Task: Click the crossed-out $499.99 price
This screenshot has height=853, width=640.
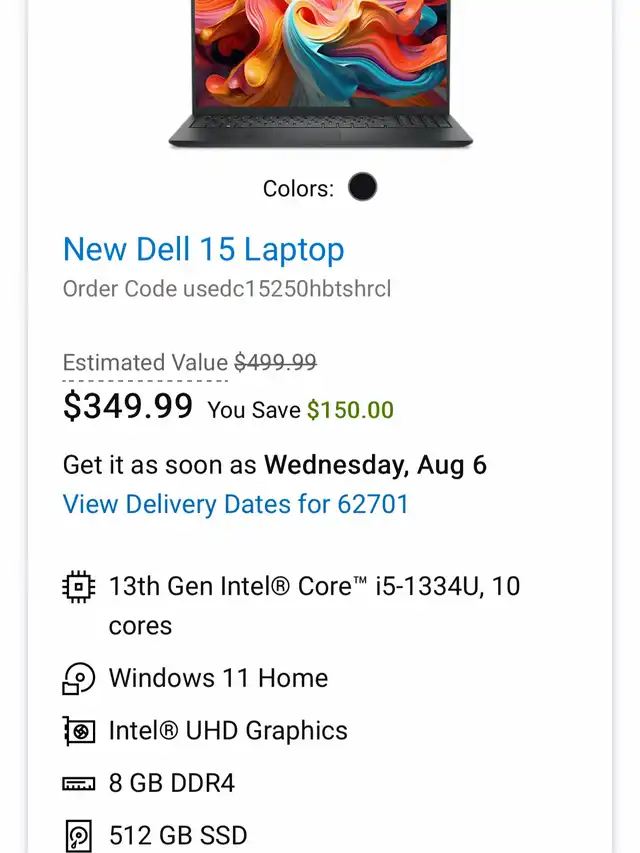Action: click(275, 363)
